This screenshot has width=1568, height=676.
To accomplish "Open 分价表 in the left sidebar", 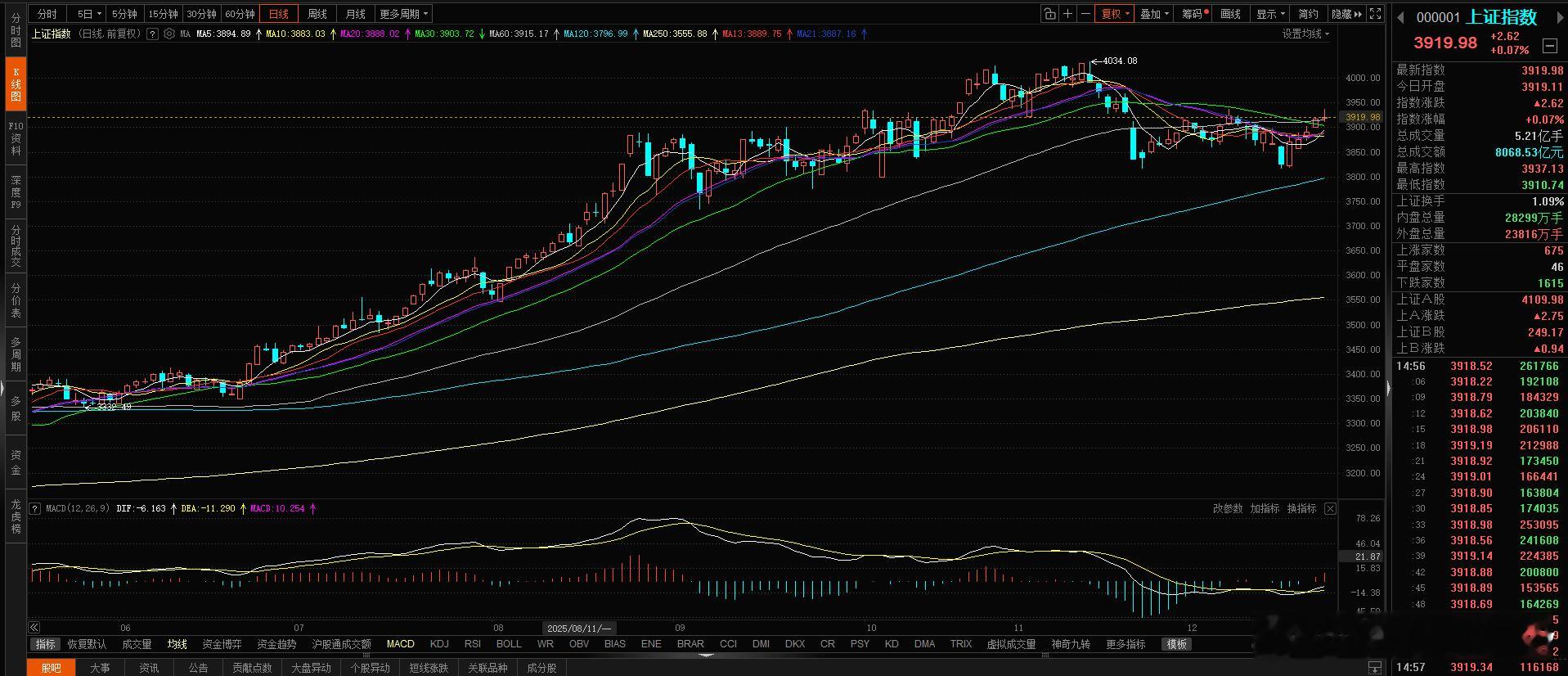I will pyautogui.click(x=16, y=300).
